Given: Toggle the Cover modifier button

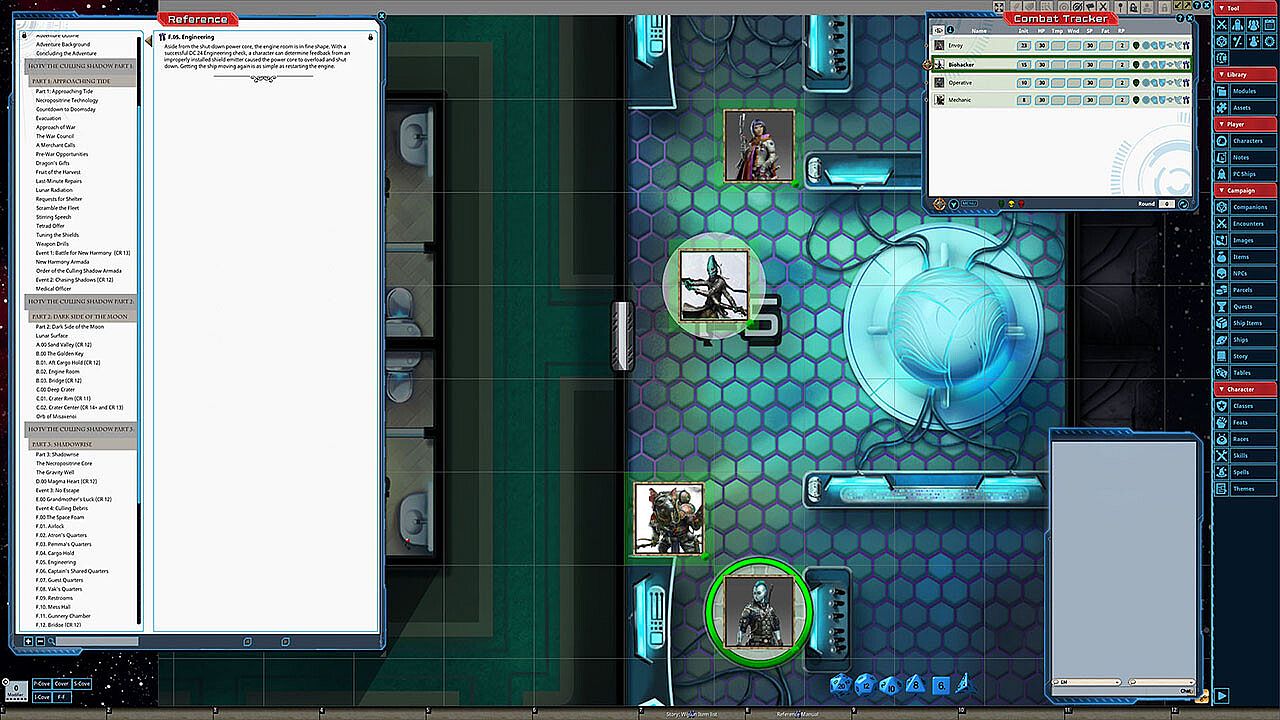Looking at the screenshot, I should click(62, 684).
